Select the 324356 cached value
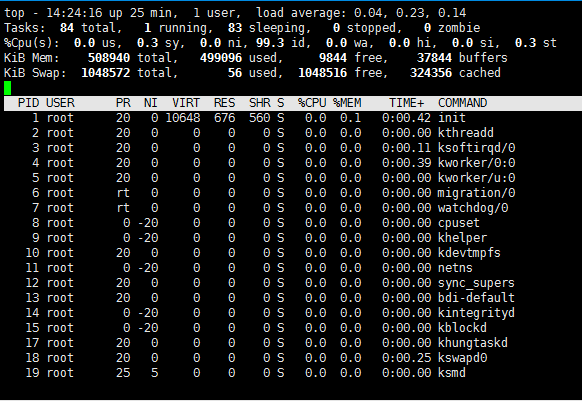 (431, 73)
